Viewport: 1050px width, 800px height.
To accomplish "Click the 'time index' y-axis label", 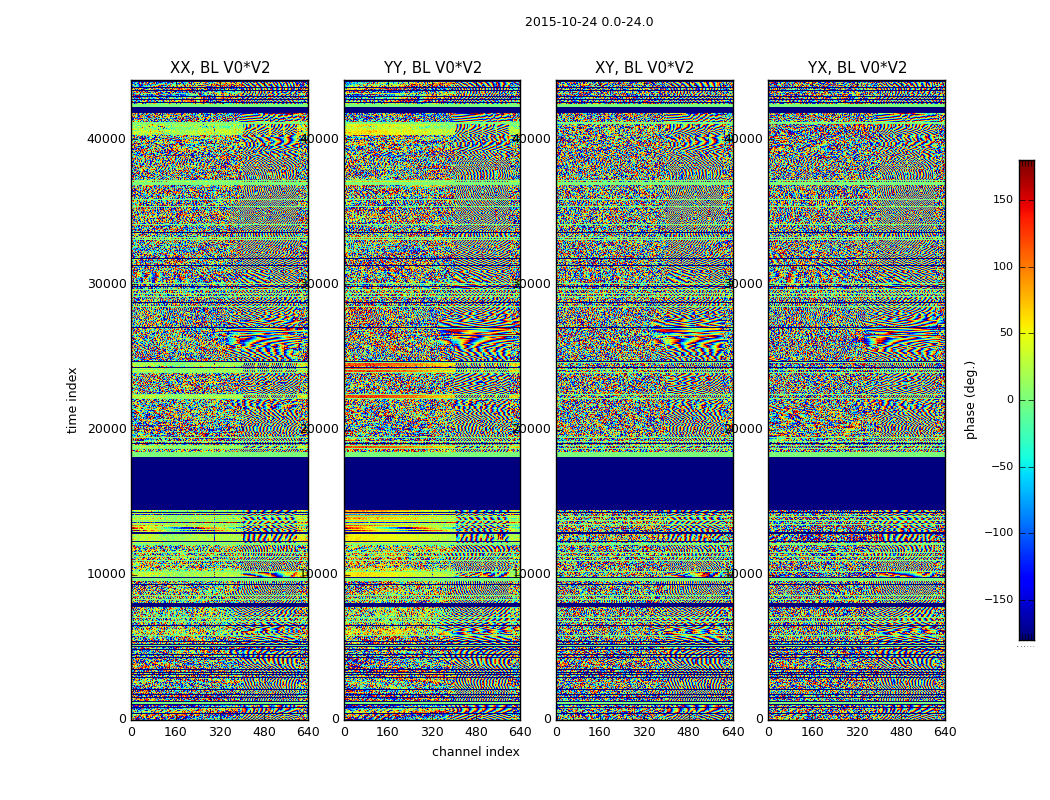I will point(72,400).
